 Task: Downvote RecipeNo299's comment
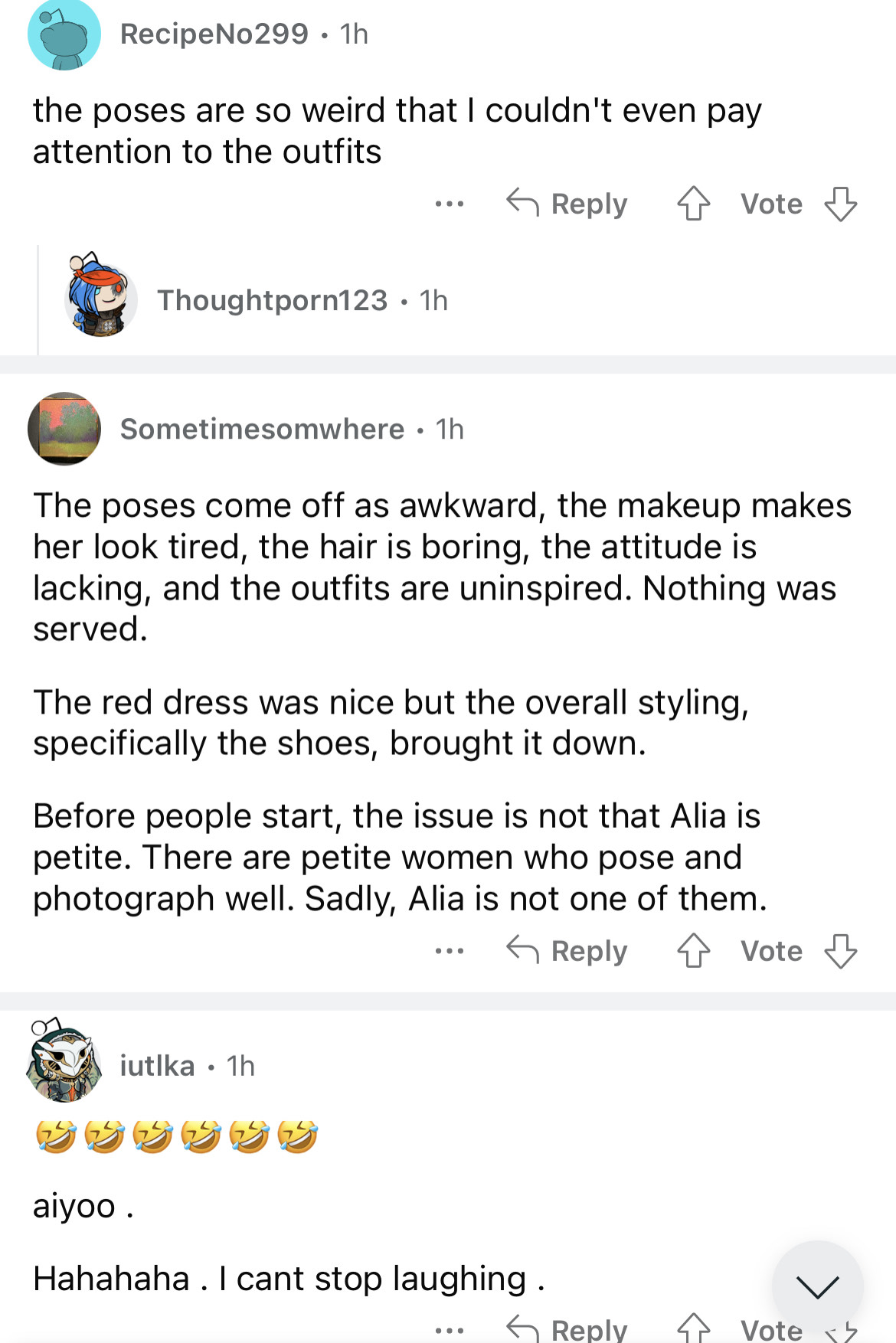tap(840, 204)
